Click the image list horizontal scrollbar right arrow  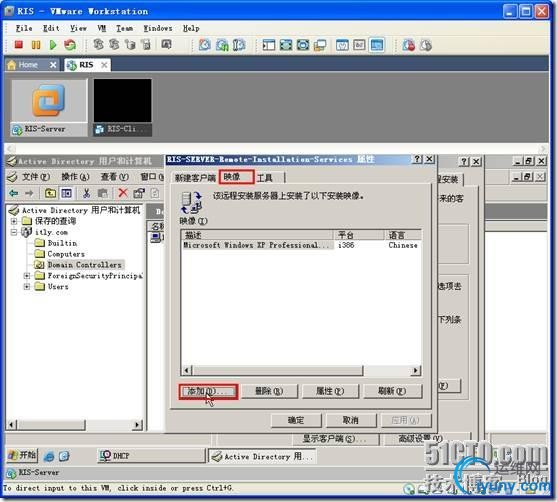coord(416,371)
